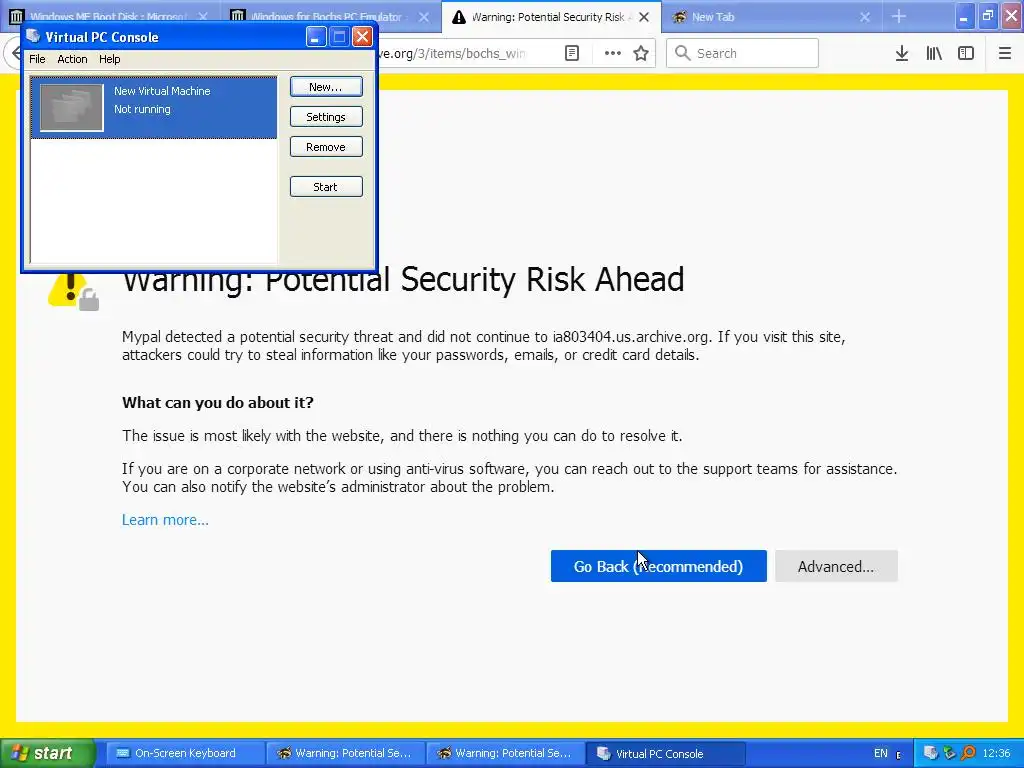
Task: Click the 'Not running' status text
Action: pos(142,109)
